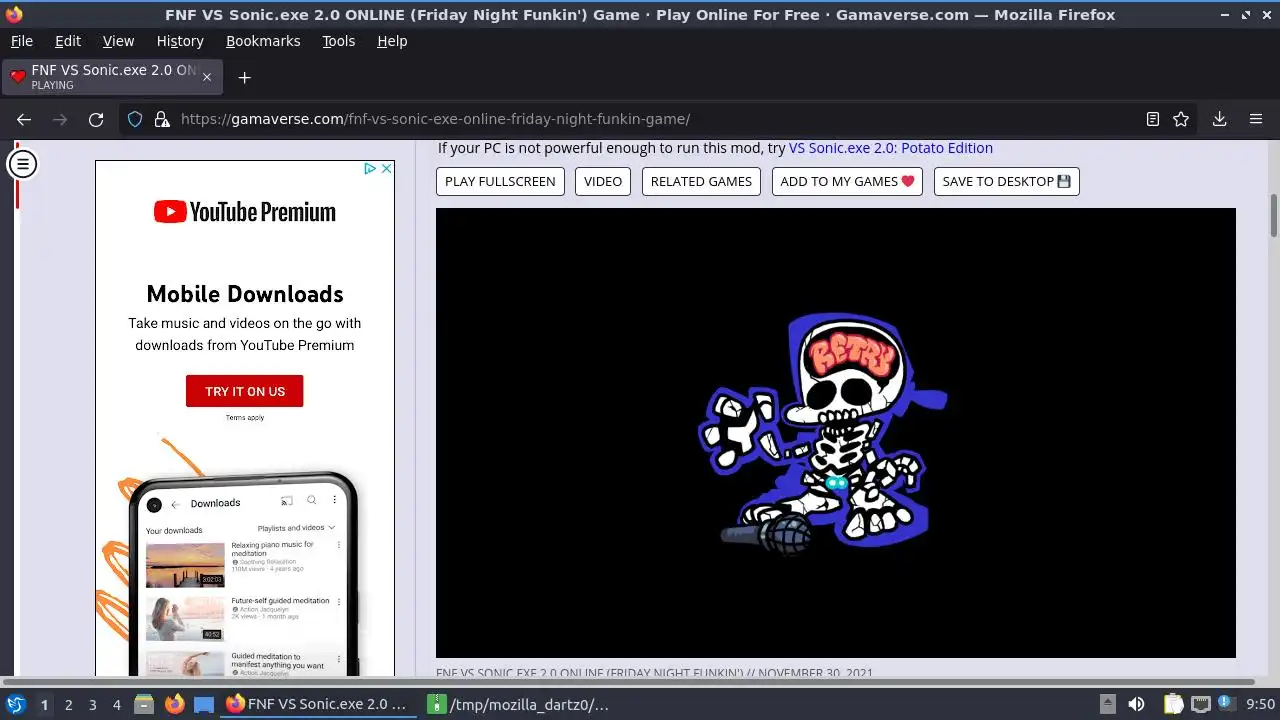This screenshot has height=720, width=1280.
Task: Open the VS Sonic.exe 2.0: Potato Edition link
Action: point(891,148)
